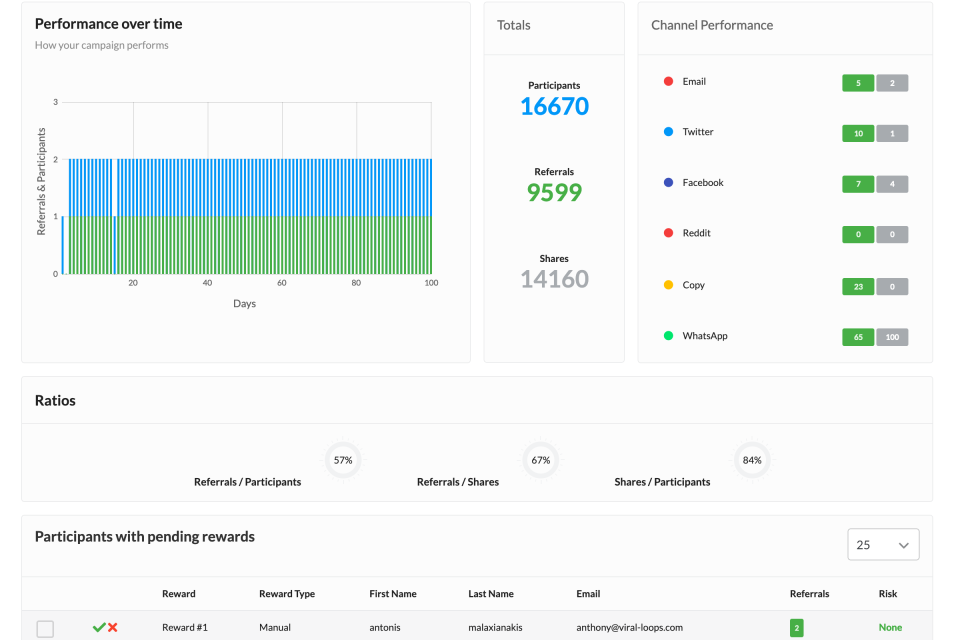Click the dark blue dot beside Facebook

[668, 183]
